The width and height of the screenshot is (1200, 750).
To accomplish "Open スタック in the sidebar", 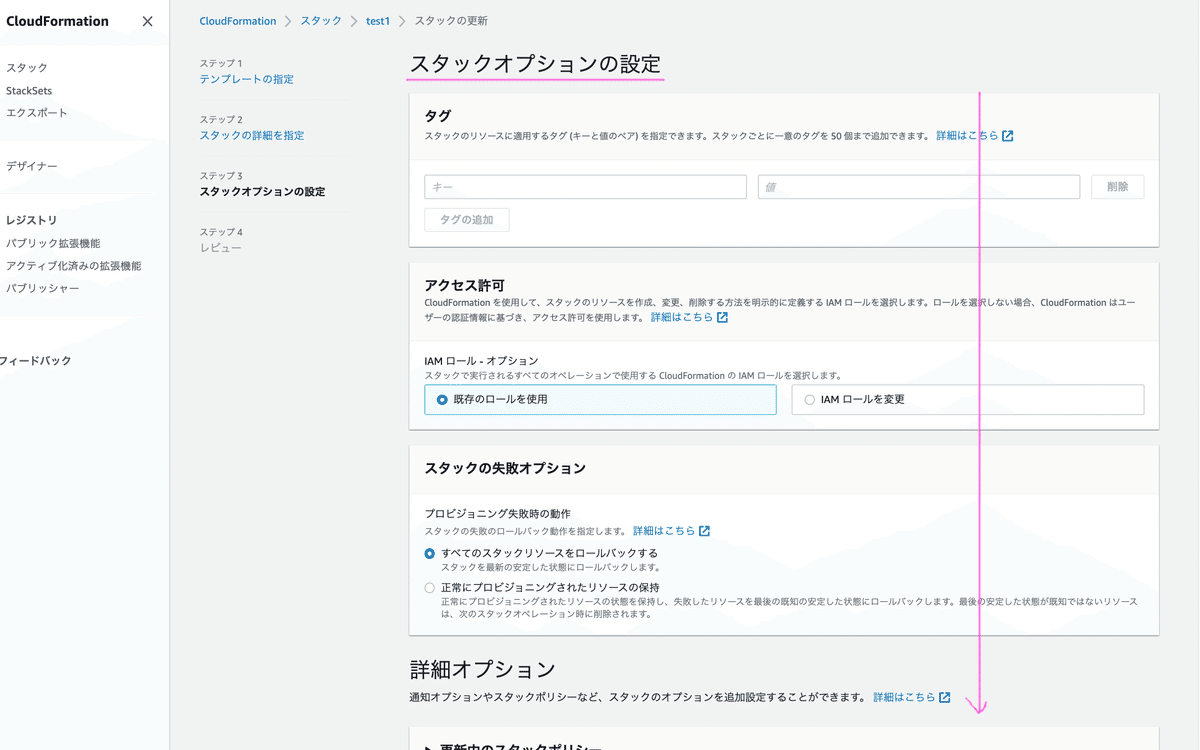I will [x=27, y=68].
